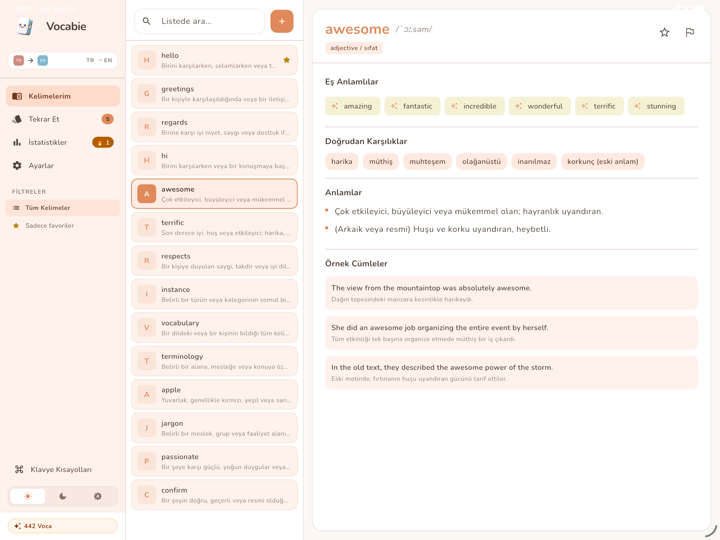Viewport: 720px width, 540px height.
Task: Select the confirm word card
Action: [214, 495]
